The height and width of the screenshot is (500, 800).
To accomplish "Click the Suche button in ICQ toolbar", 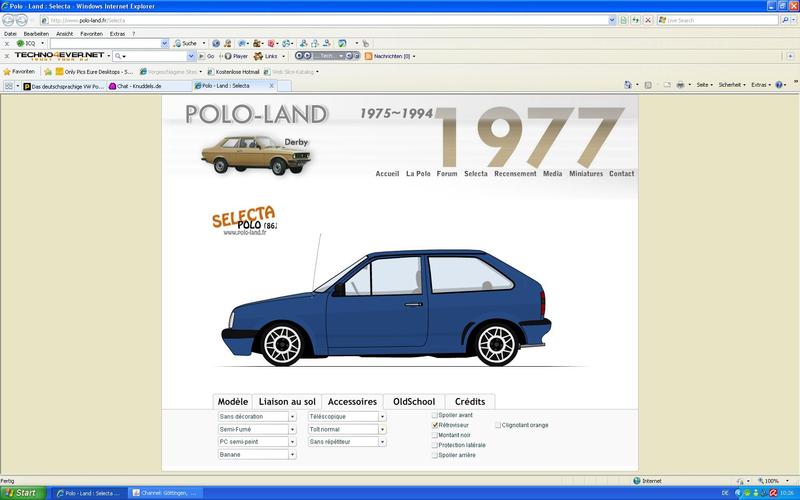I will tap(186, 43).
